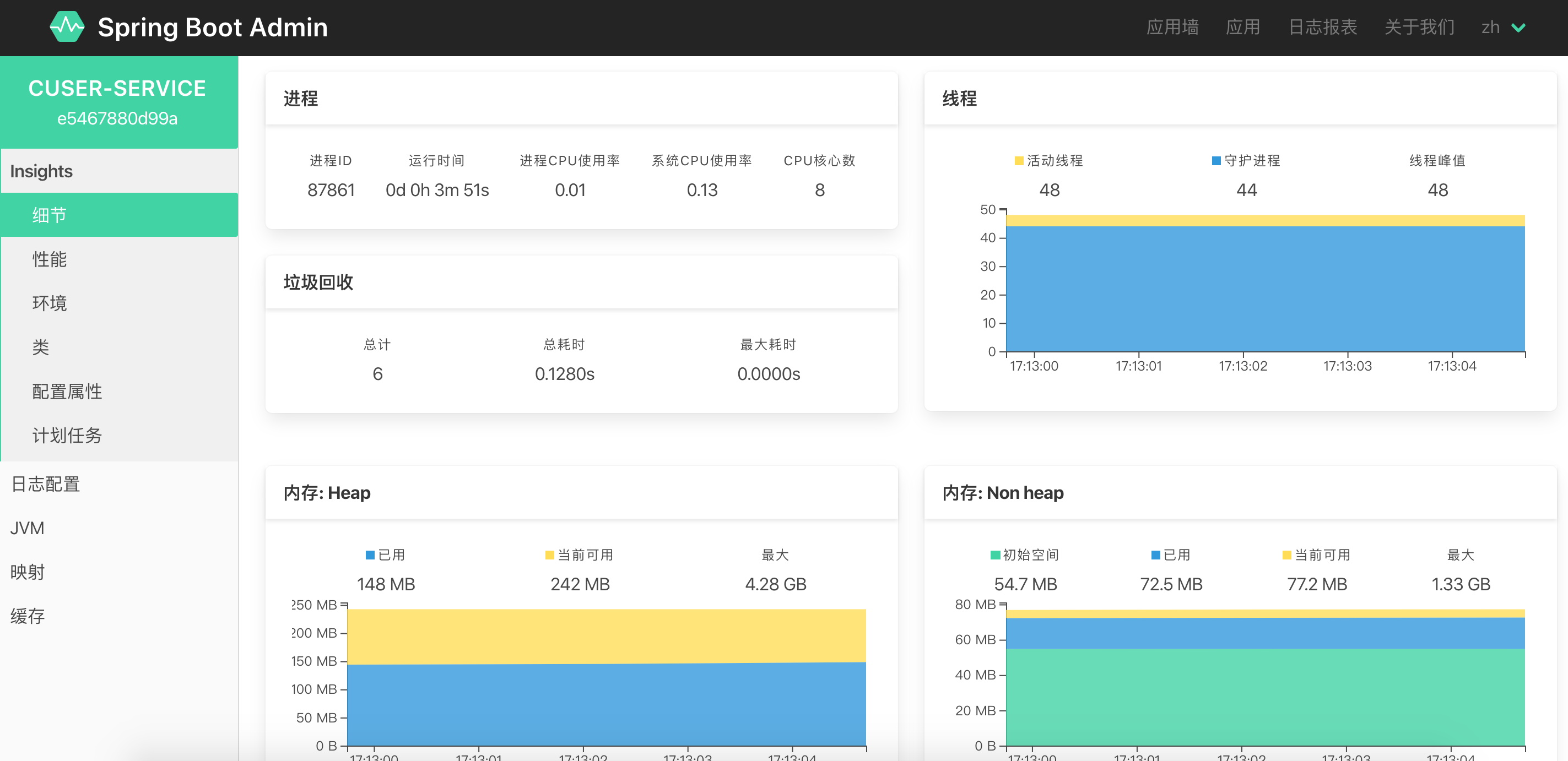Click the 总耗时 value 0.1280s

point(564,373)
